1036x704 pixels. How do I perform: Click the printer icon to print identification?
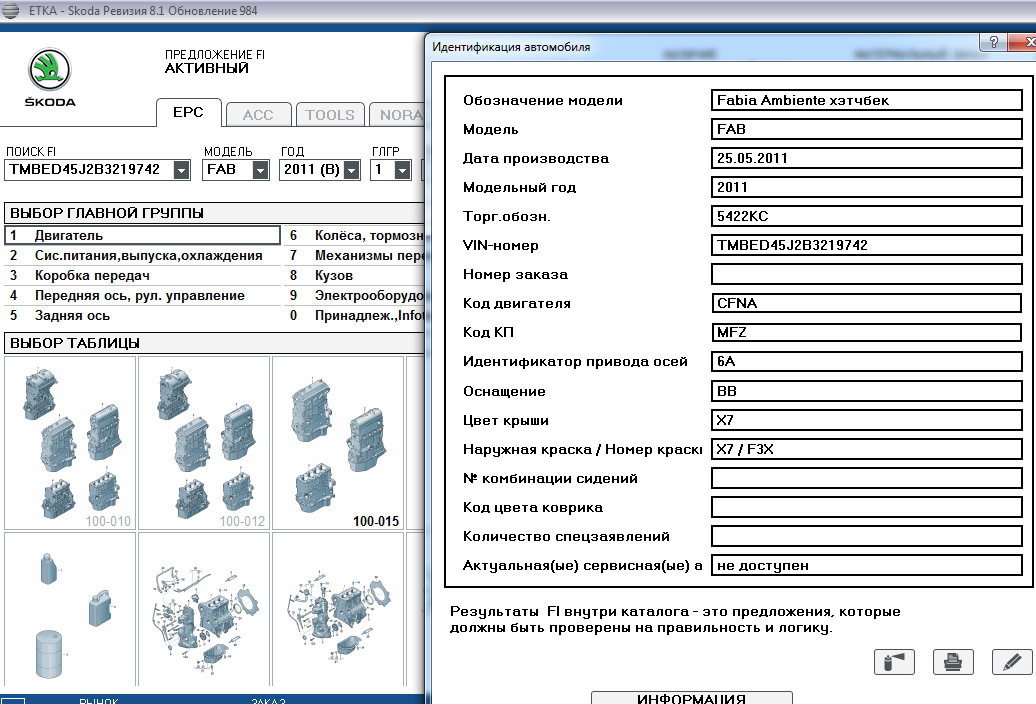953,661
